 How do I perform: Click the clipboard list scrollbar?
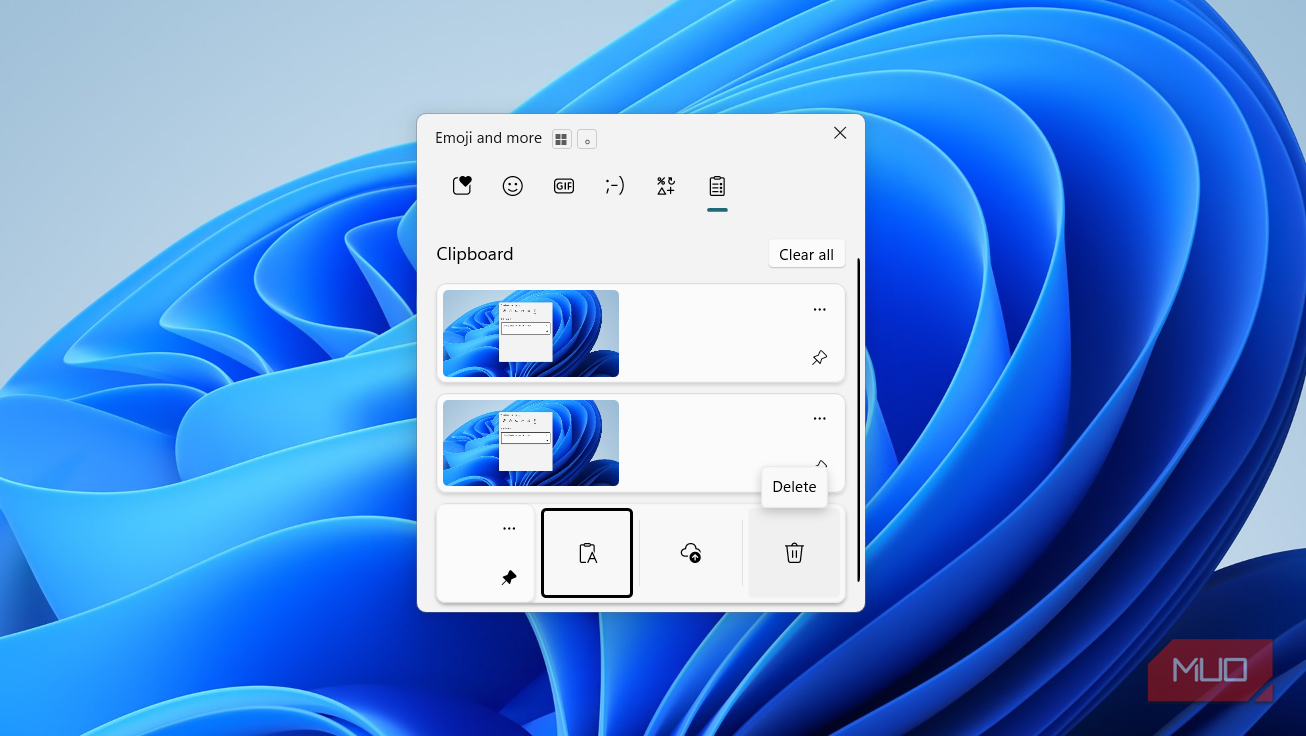point(858,420)
